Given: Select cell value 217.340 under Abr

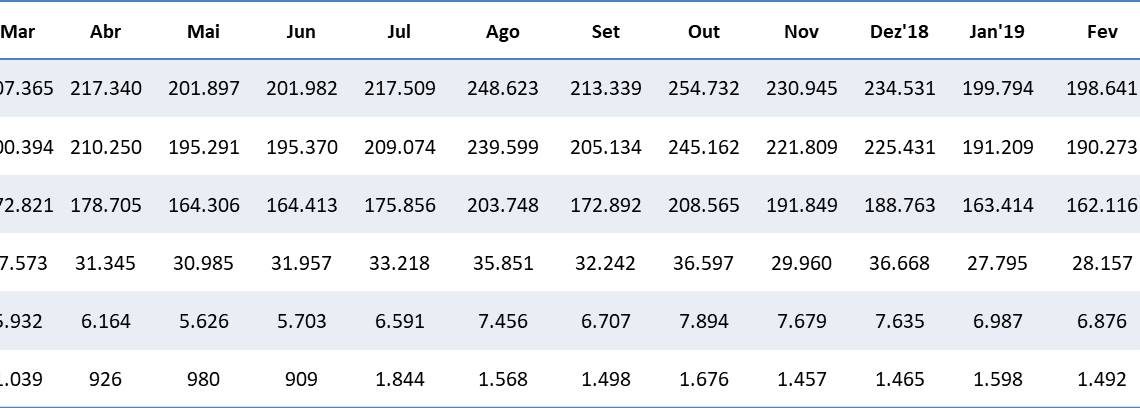Looking at the screenshot, I should click(106, 88).
